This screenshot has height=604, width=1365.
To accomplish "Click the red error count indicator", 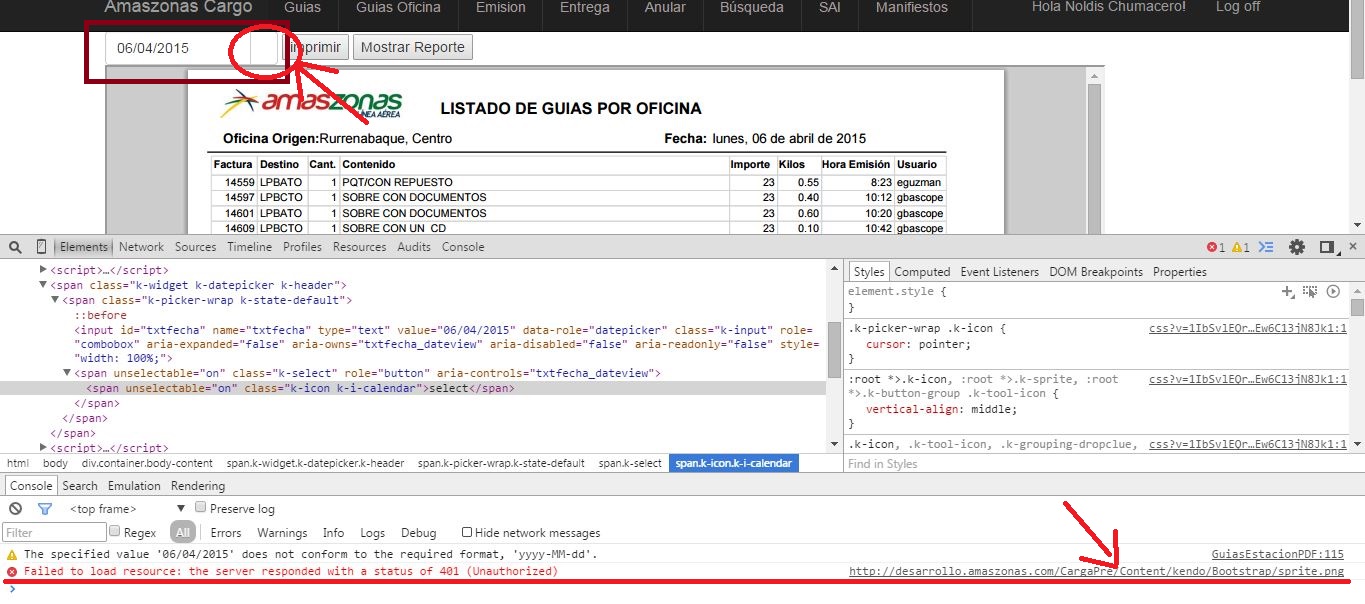I will pos(1215,247).
